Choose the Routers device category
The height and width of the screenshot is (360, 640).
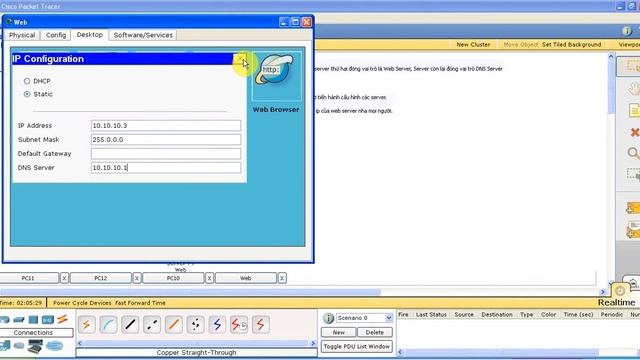[x=4, y=320]
